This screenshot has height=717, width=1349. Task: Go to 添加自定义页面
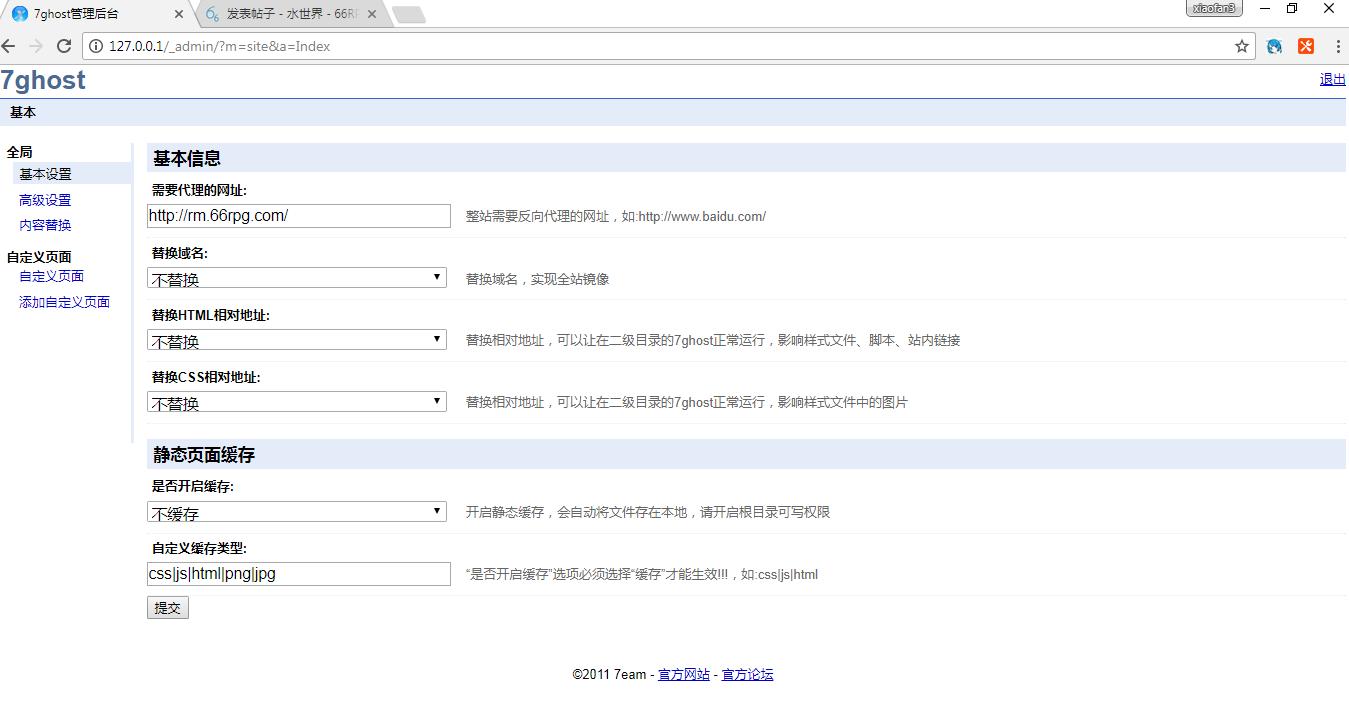65,302
